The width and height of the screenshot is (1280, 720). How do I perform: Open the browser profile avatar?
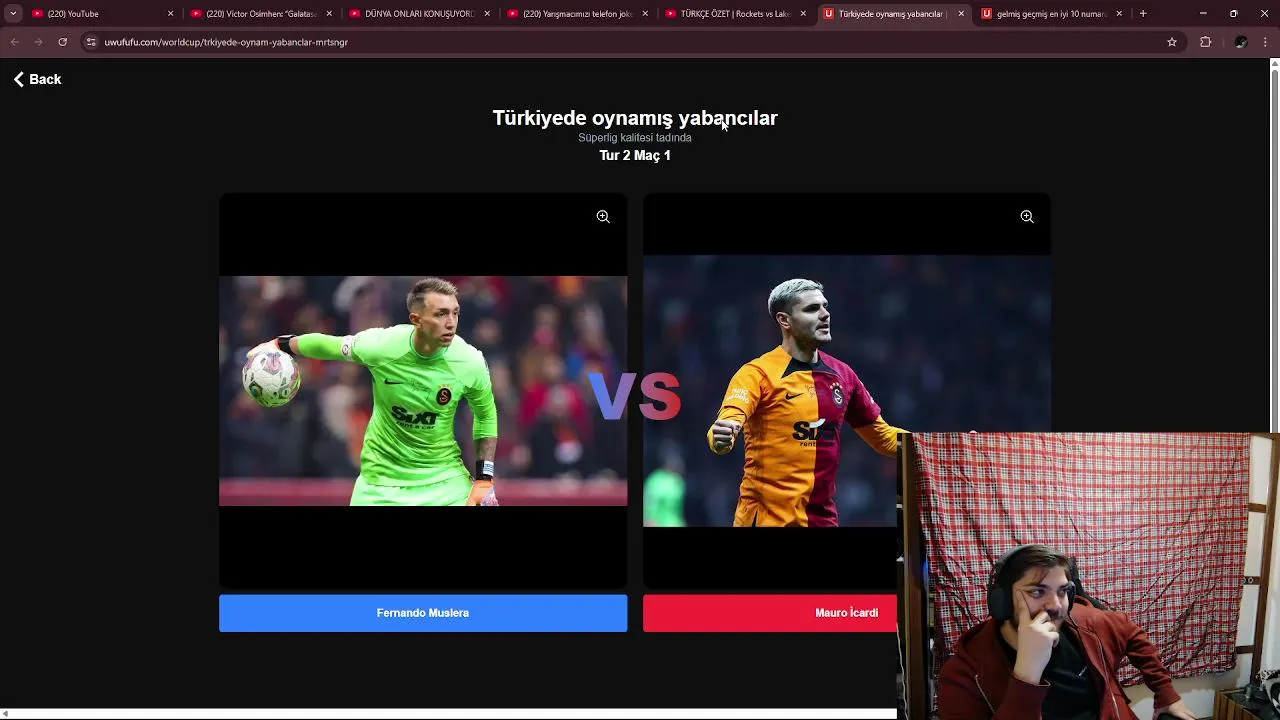coord(1241,42)
